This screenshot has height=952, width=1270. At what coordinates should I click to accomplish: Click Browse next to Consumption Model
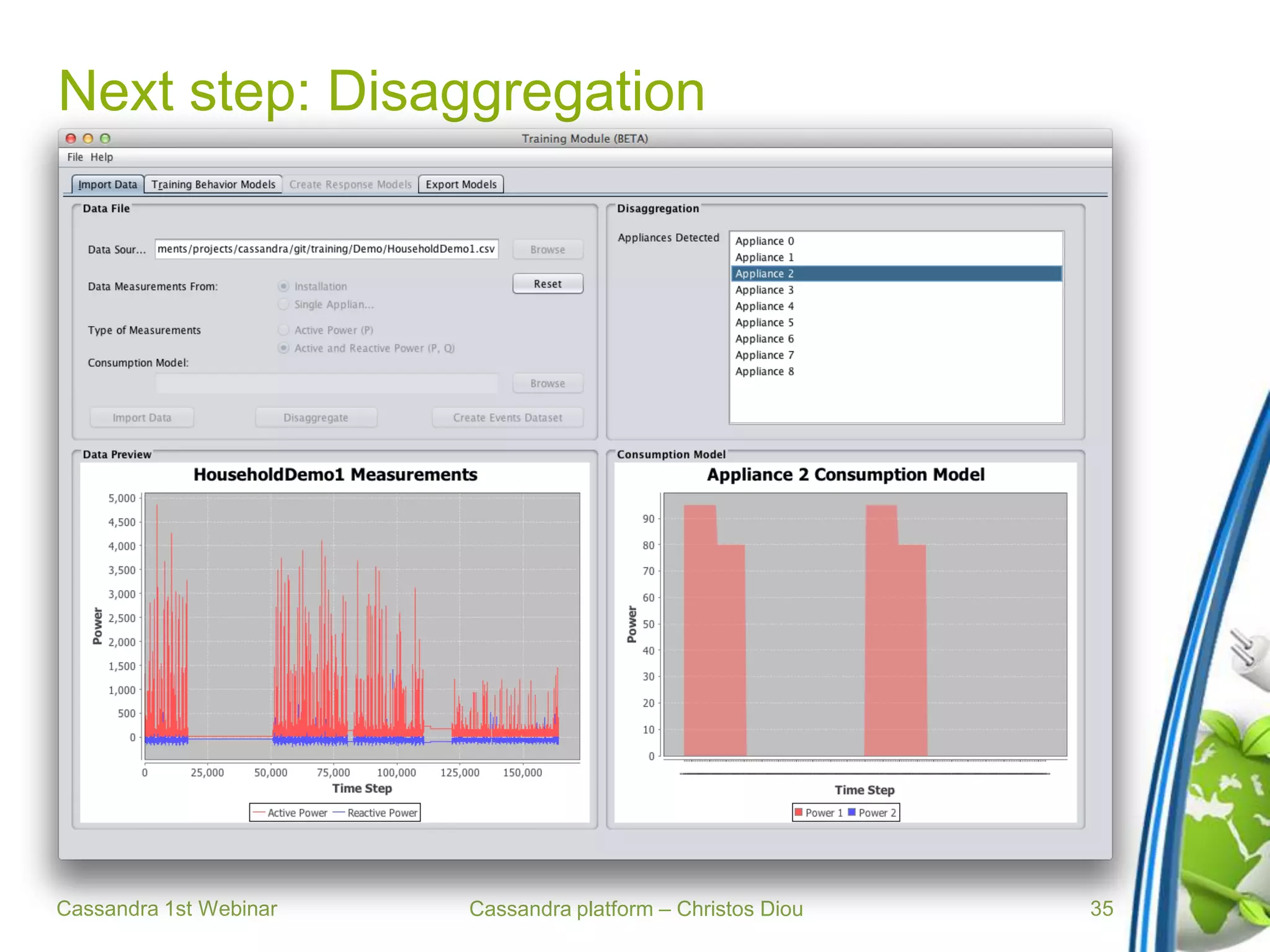click(548, 383)
